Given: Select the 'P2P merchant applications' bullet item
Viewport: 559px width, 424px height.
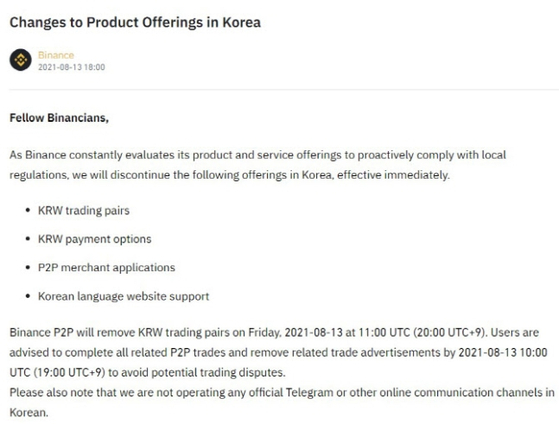Looking at the screenshot, I should coord(107,267).
